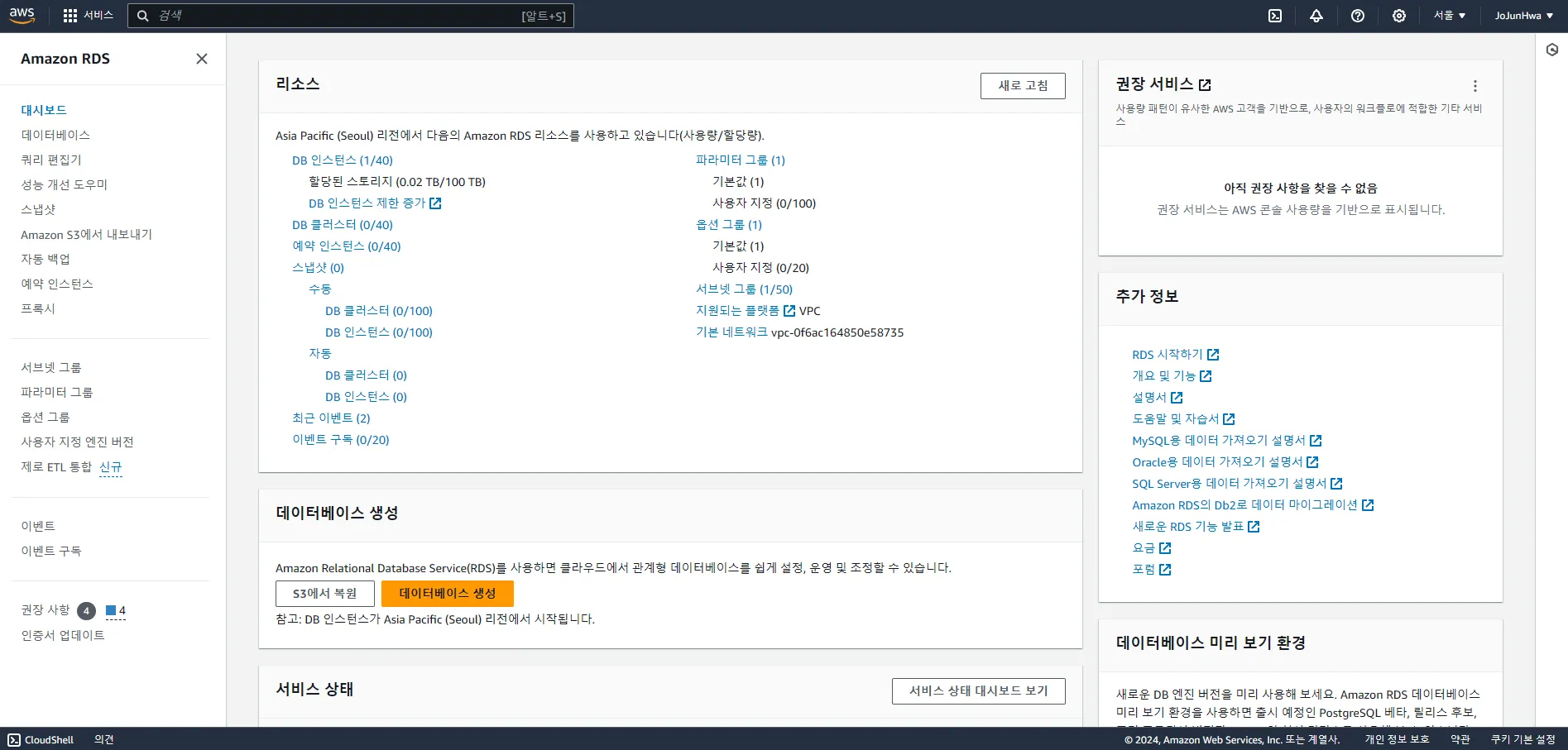1568x750 pixels.
Task: Click the 권장 사항 count badge 4
Action: 86,611
